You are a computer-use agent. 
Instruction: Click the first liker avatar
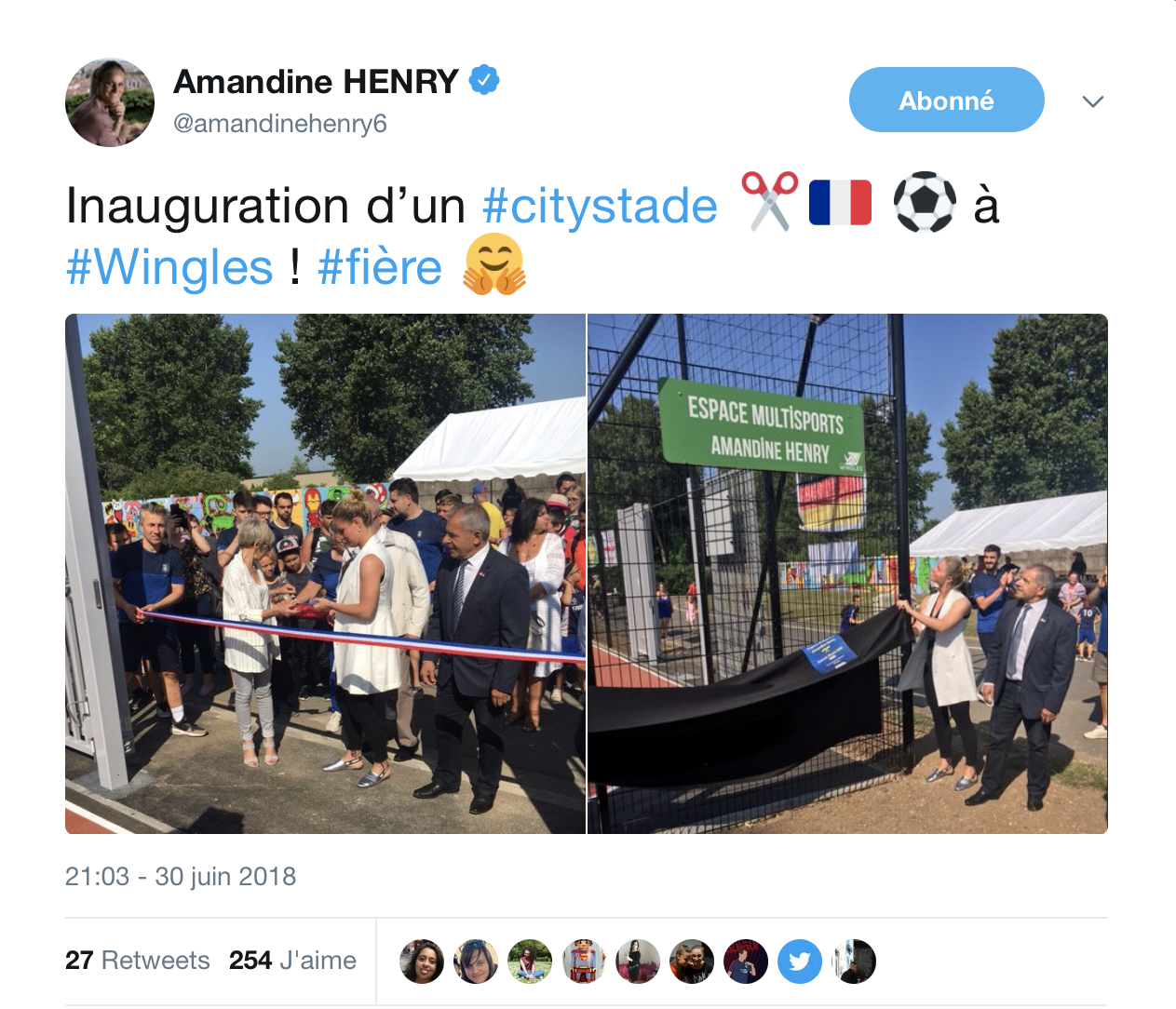tap(422, 962)
